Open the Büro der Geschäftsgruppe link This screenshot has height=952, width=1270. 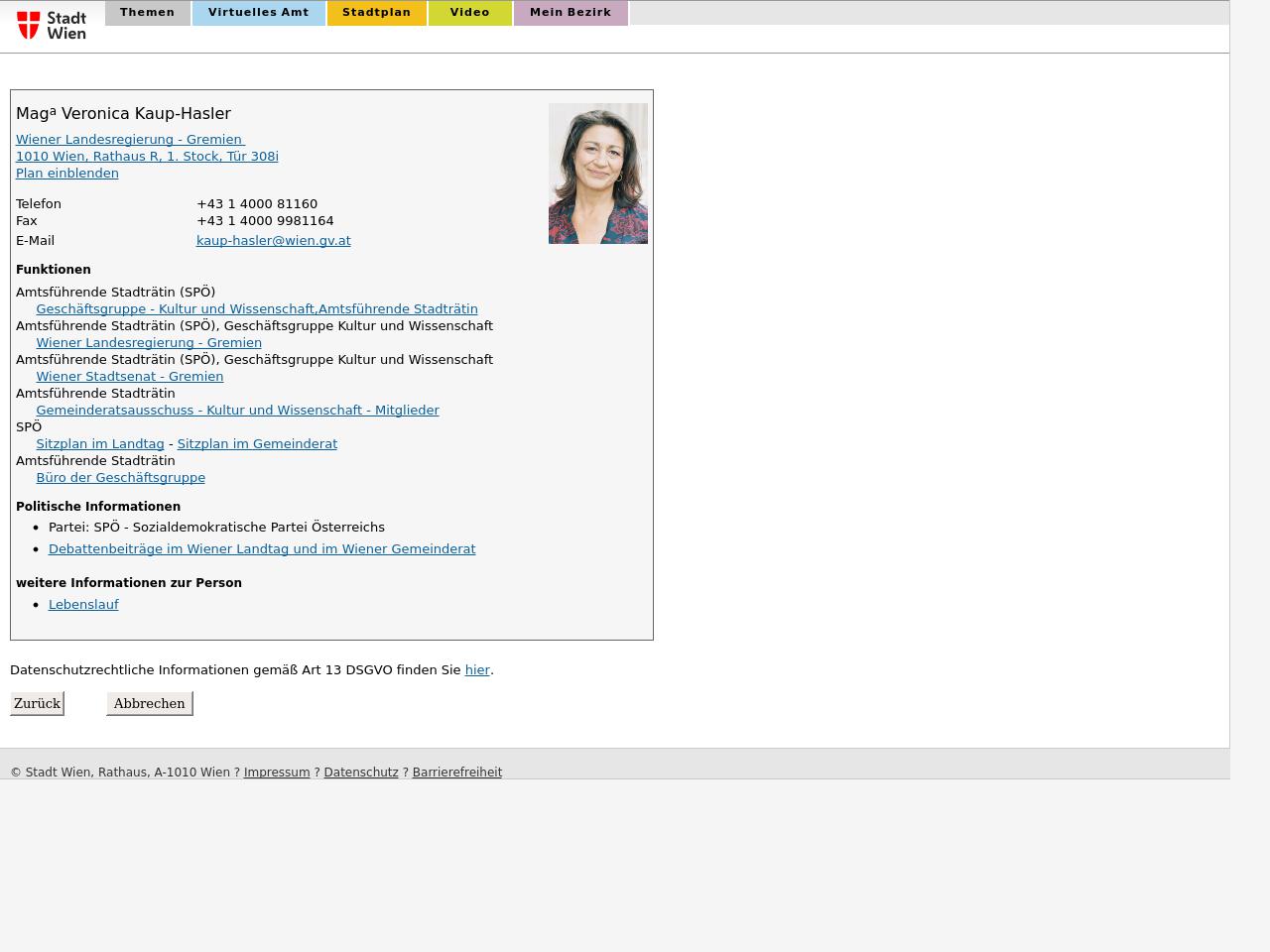click(x=120, y=478)
